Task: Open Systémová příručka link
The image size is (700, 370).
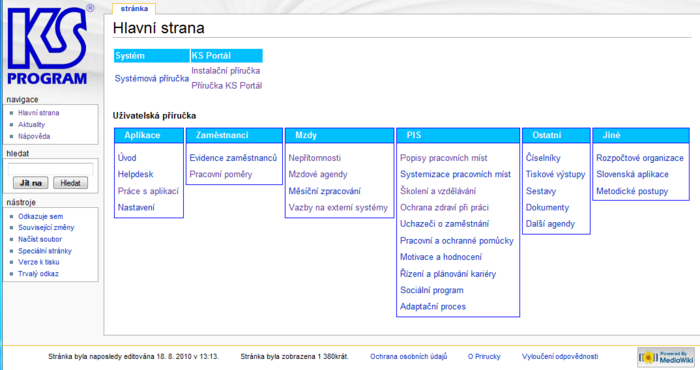Action: 152,79
